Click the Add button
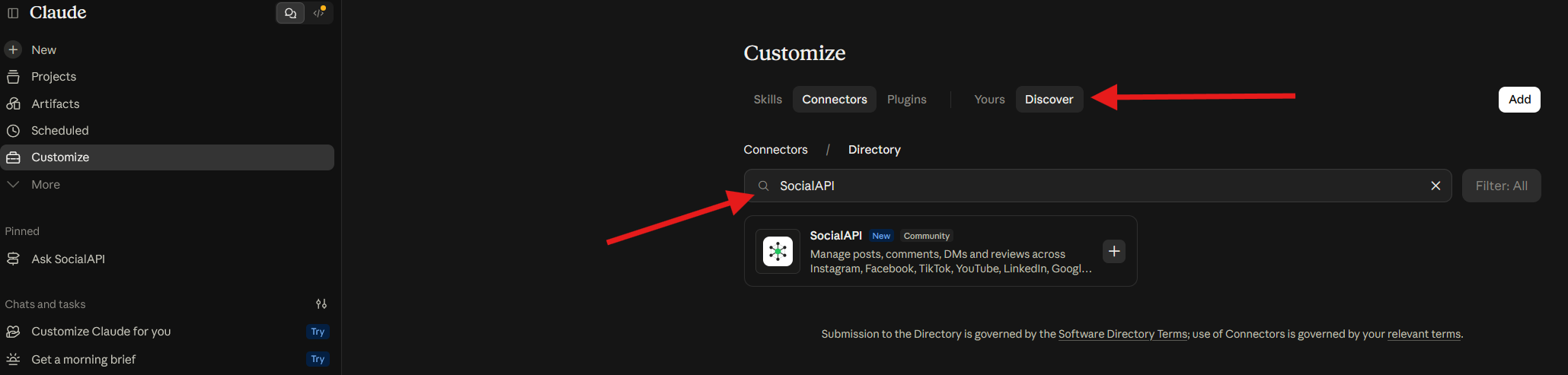Image resolution: width=1568 pixels, height=375 pixels. 1519,99
